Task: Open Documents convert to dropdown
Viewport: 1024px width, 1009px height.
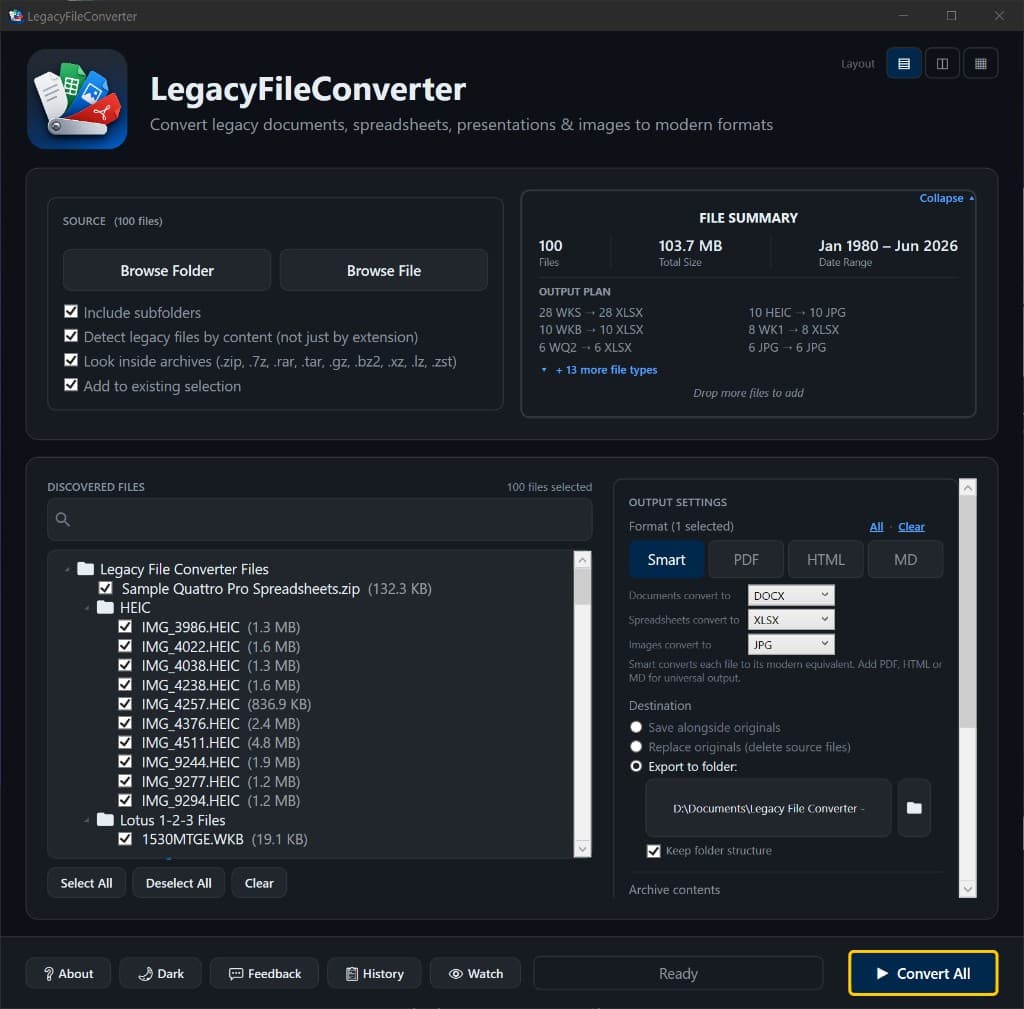Action: point(791,595)
